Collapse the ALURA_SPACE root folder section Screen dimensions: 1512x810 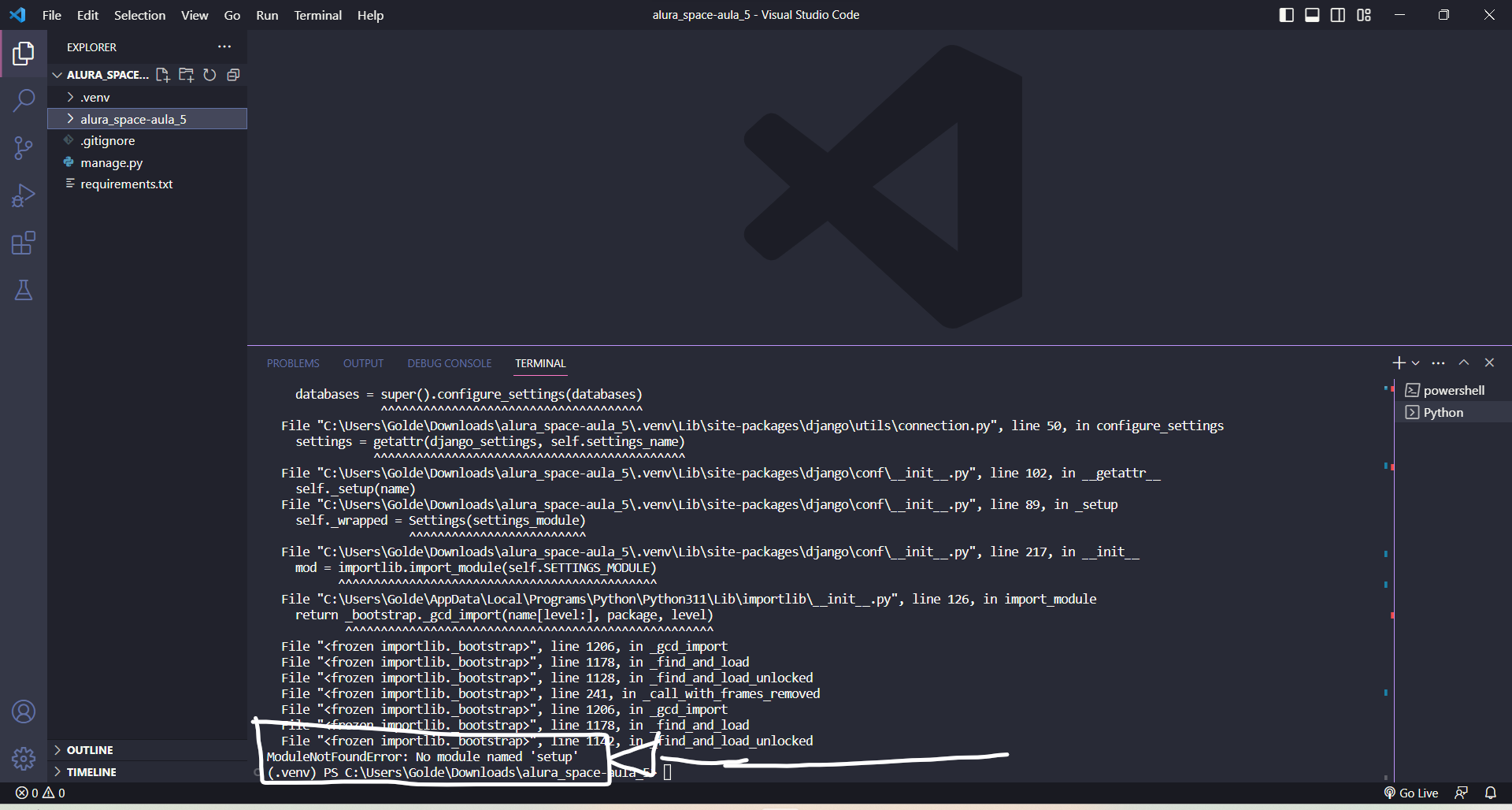[100, 75]
